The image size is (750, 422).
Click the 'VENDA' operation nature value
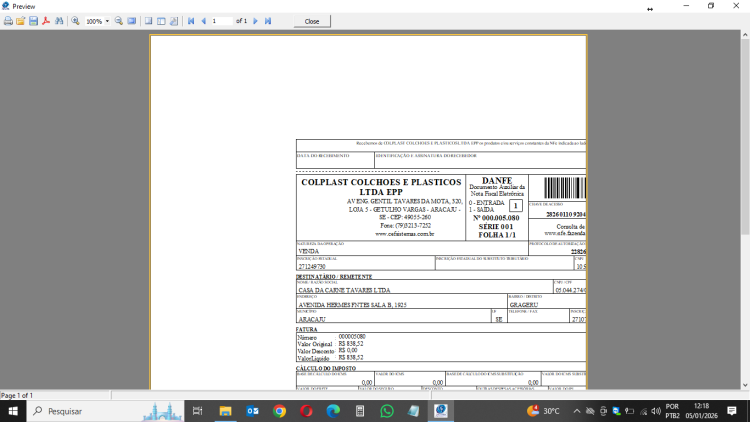coord(309,251)
